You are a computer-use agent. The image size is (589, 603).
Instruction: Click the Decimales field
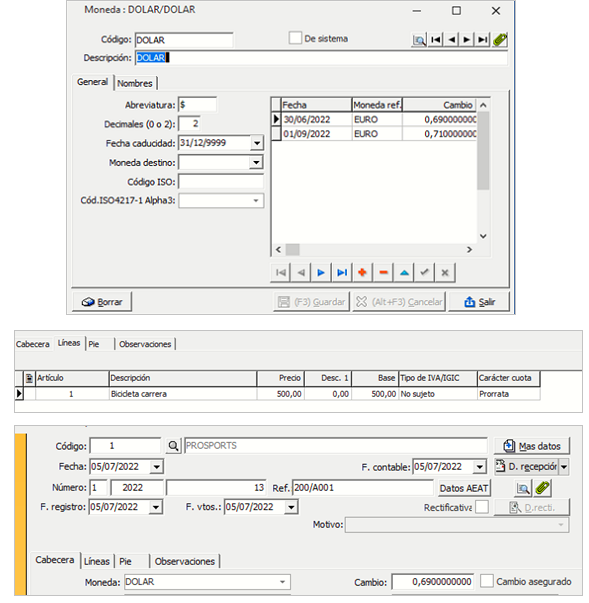189,124
